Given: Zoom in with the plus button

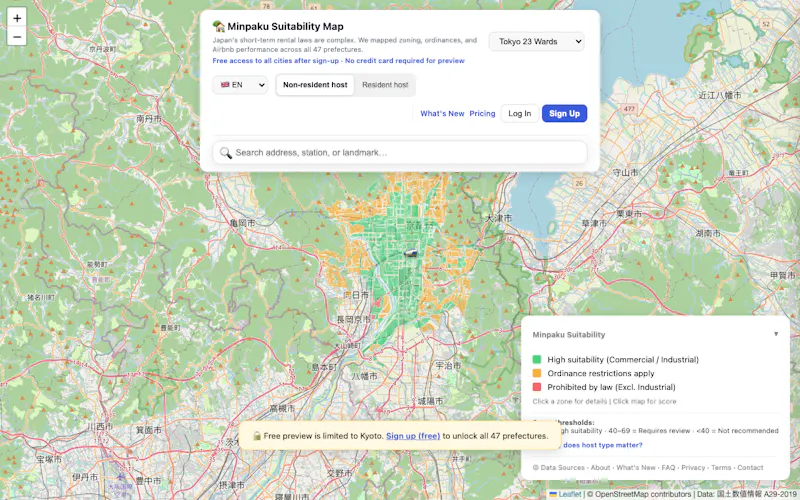Looking at the screenshot, I should (x=17, y=18).
